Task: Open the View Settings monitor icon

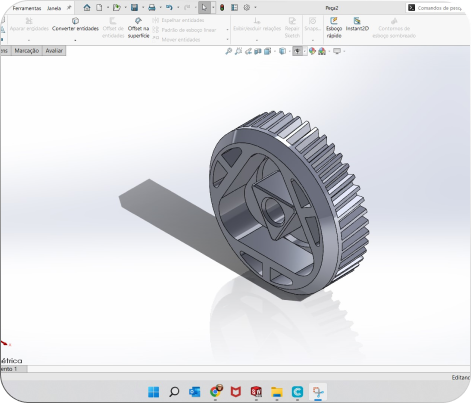Action: [x=337, y=51]
